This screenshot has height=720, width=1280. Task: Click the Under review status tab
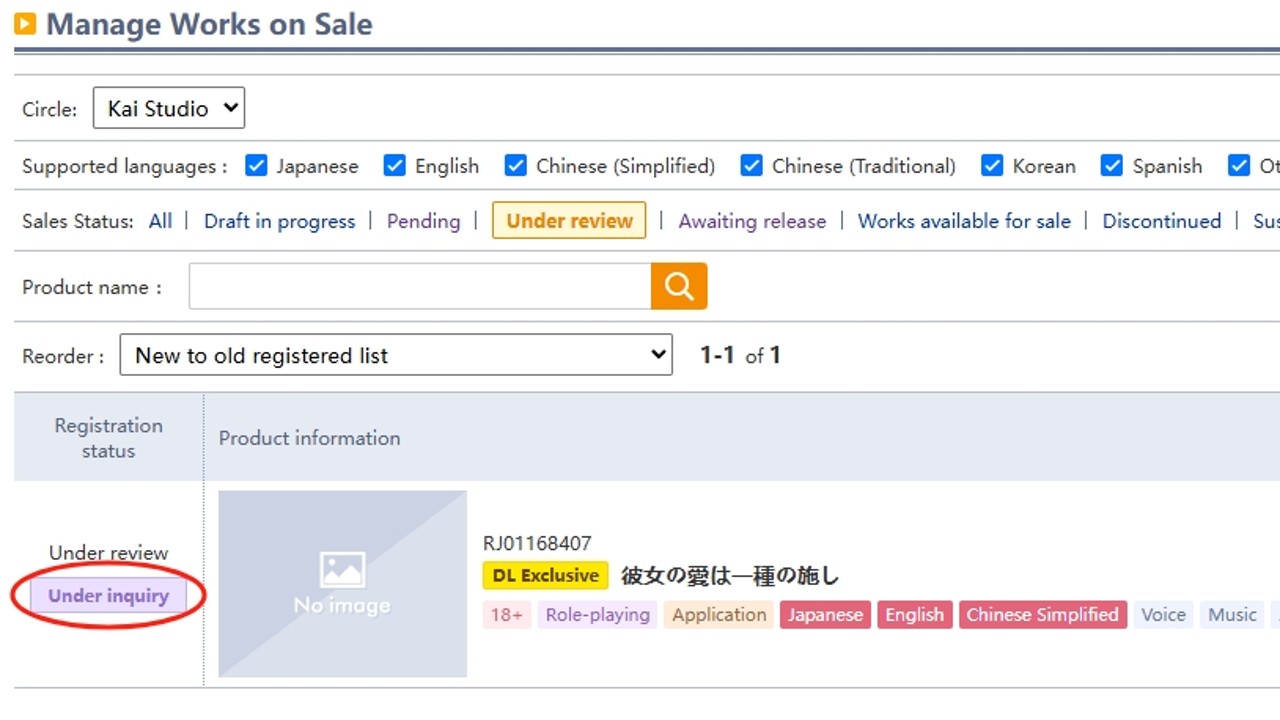pyautogui.click(x=569, y=221)
